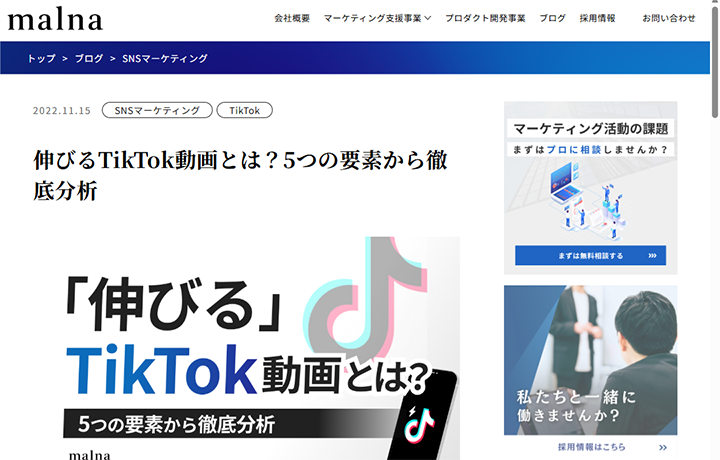
Task: Open the 私たちと一緒に働きませんか banner image
Action: [x=591, y=360]
